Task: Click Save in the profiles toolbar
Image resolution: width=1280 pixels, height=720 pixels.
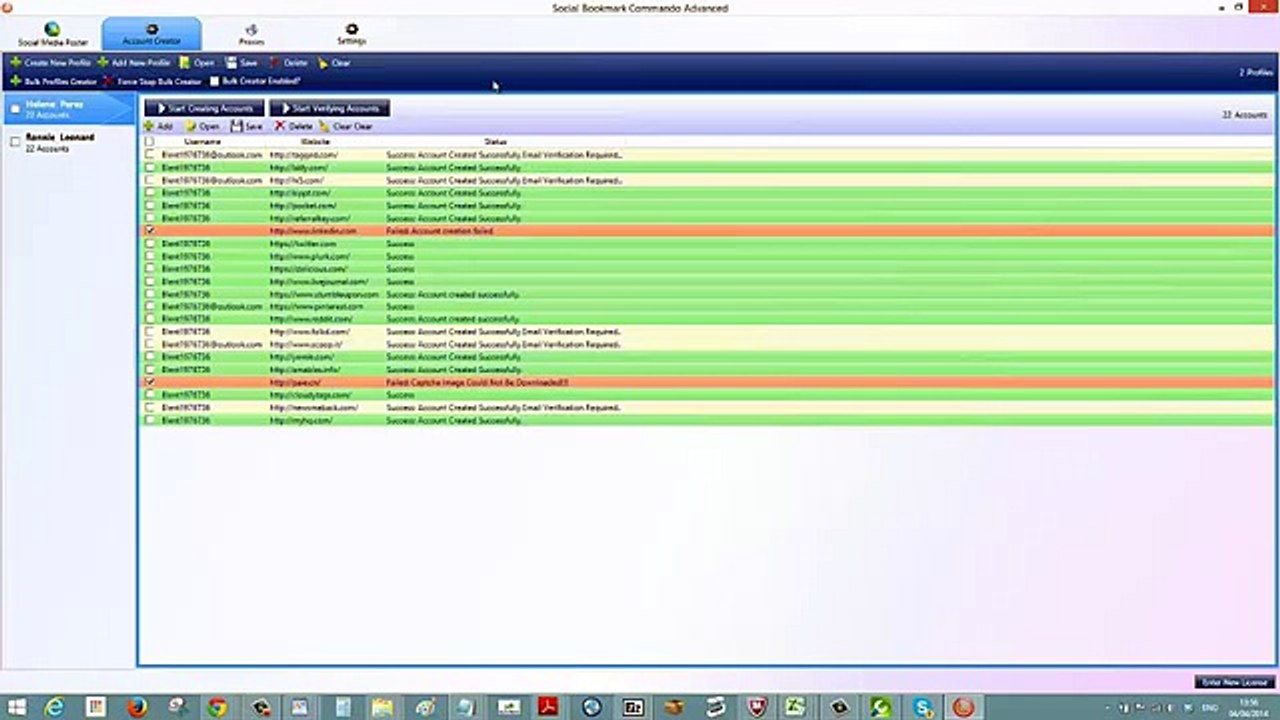Action: click(242, 62)
